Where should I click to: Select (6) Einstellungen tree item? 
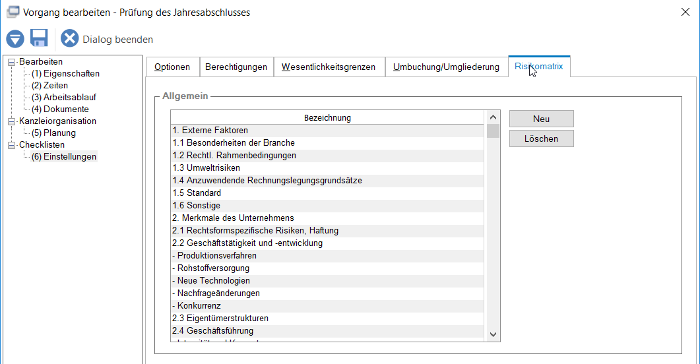coord(64,157)
